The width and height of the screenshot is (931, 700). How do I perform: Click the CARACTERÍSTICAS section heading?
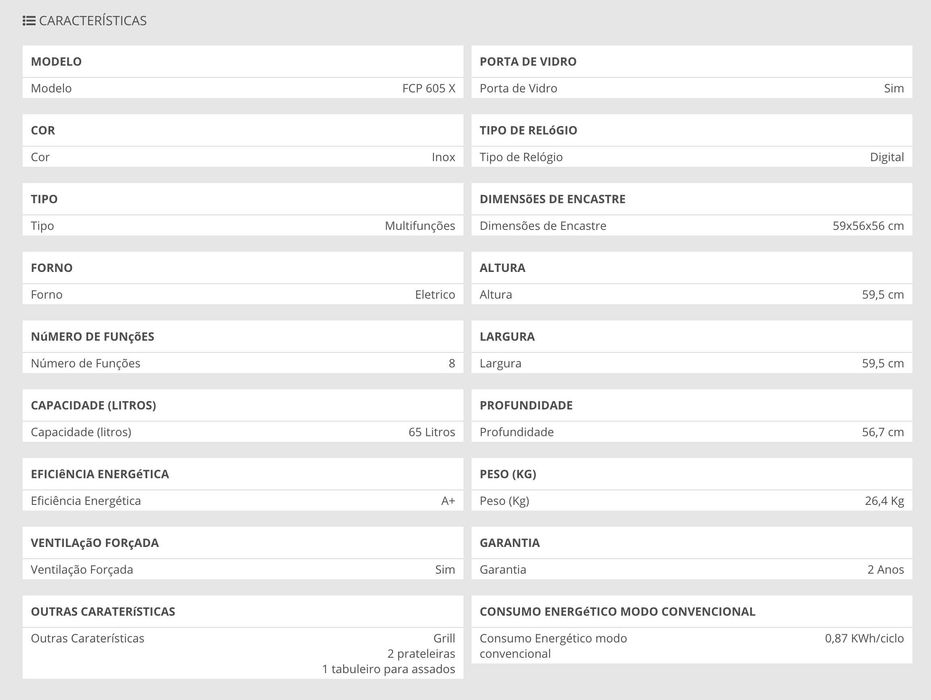pos(92,20)
